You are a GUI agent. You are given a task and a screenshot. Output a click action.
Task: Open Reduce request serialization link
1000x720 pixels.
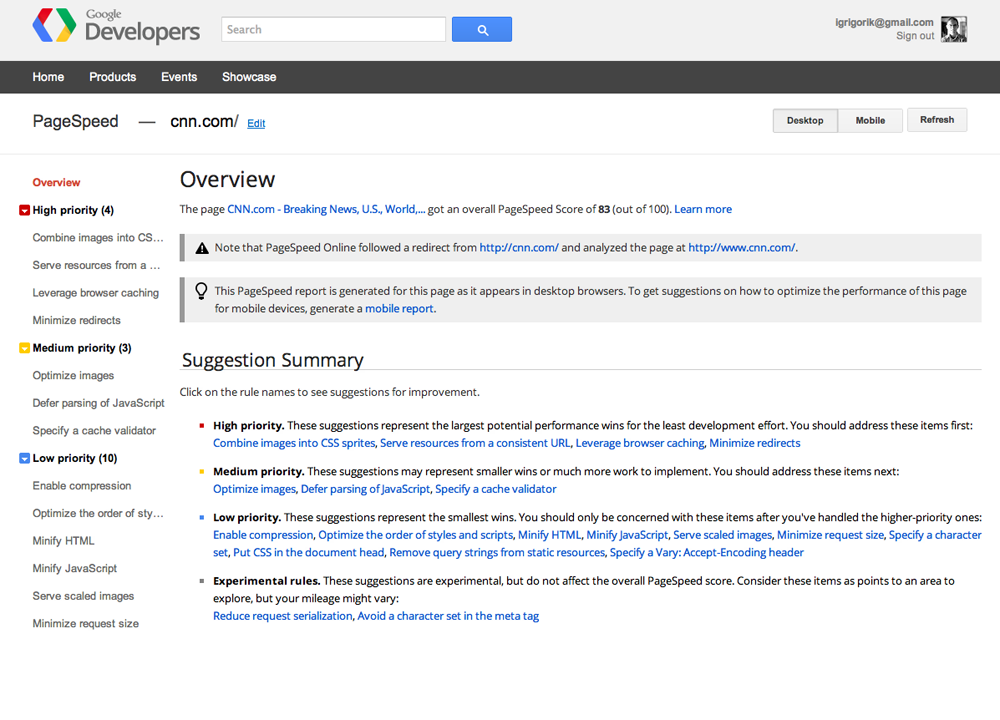(283, 616)
